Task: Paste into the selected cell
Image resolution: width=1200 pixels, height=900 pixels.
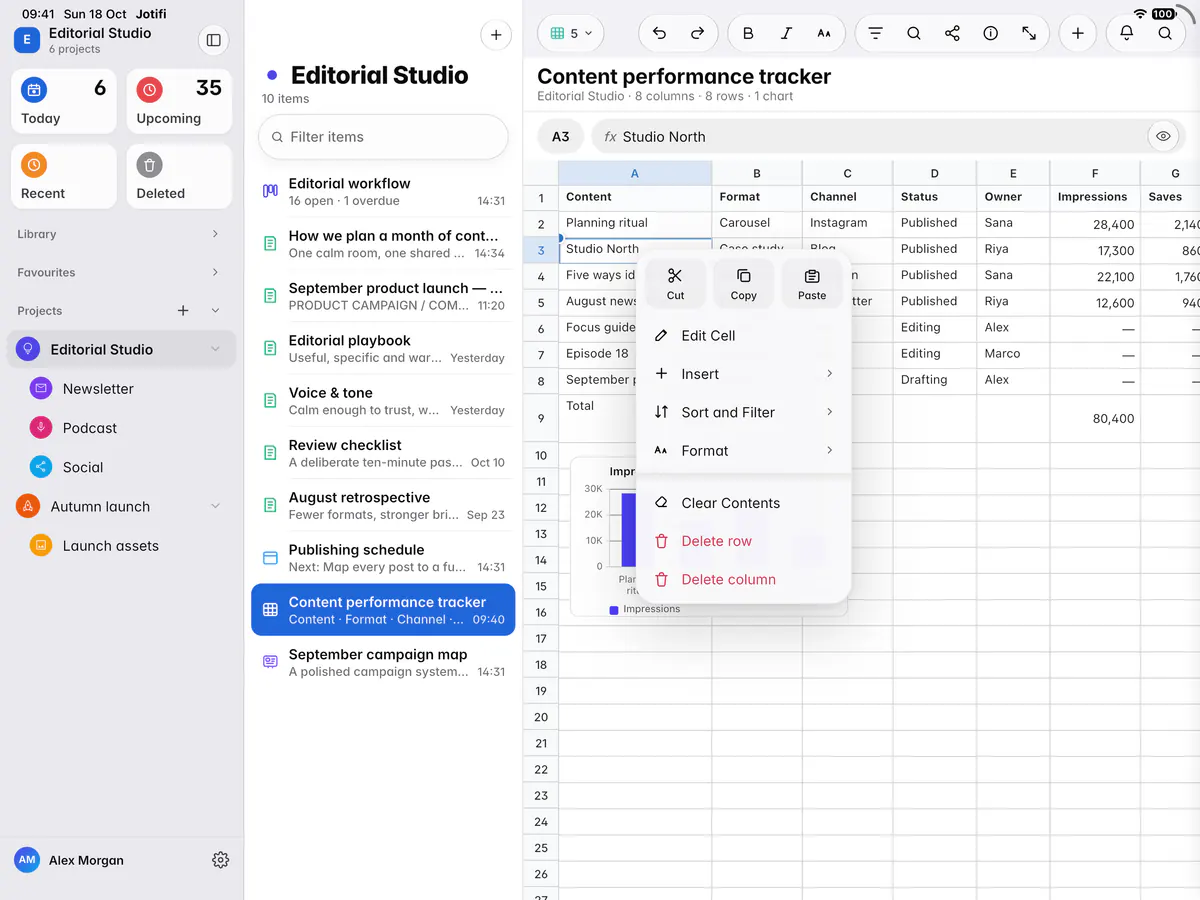Action: coord(812,283)
